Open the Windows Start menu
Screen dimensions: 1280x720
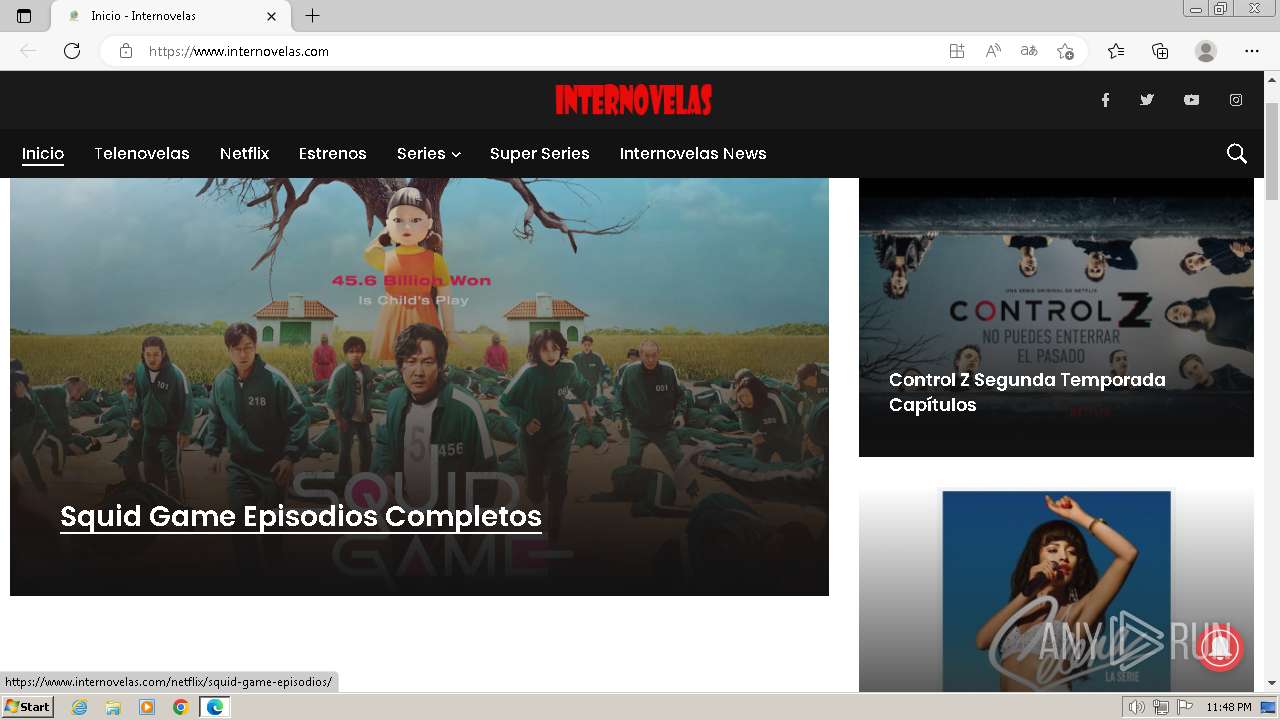tap(28, 707)
